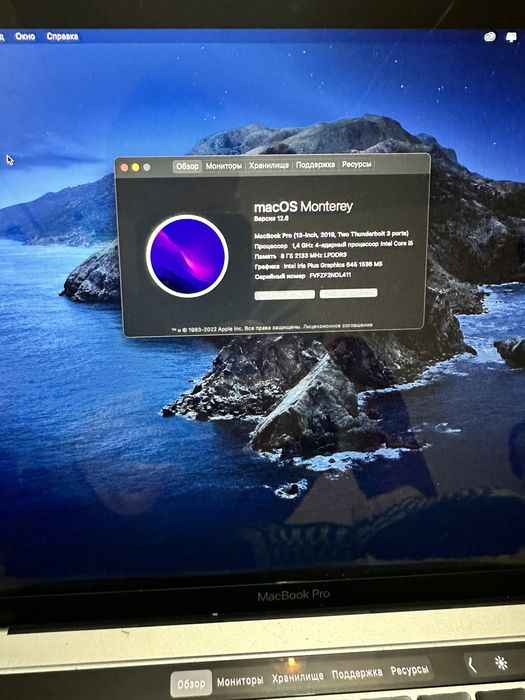This screenshot has width=525, height=700.
Task: Expand the Touch Bar control strip chevron
Action: (x=472, y=666)
